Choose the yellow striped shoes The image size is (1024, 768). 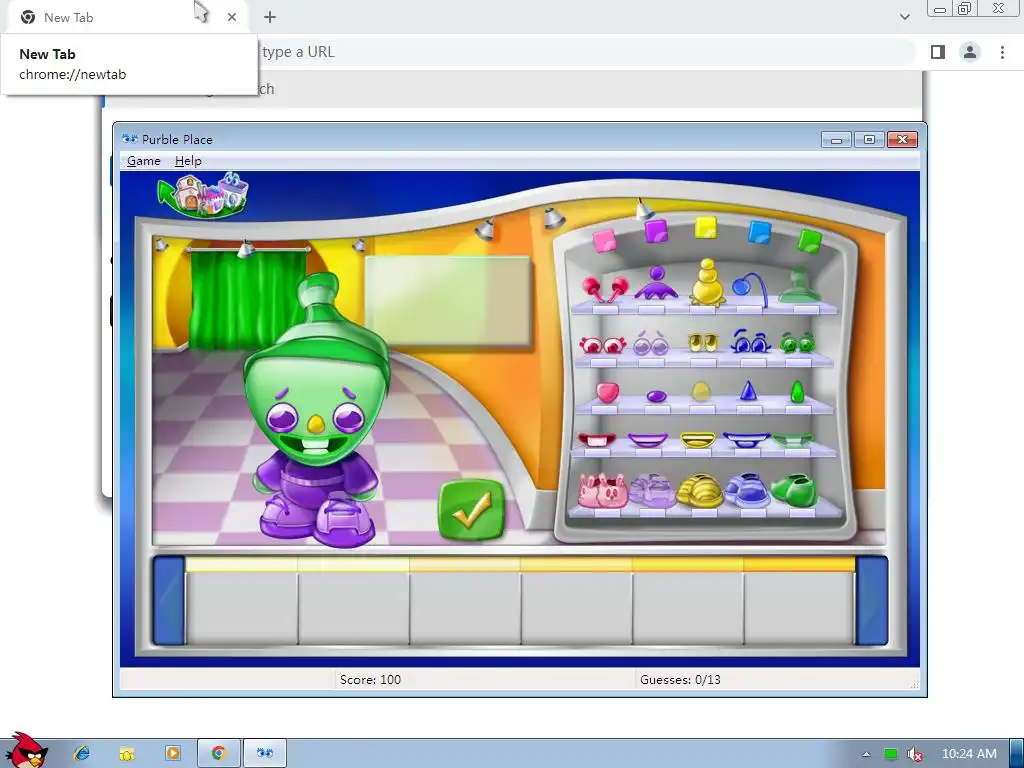pyautogui.click(x=699, y=490)
